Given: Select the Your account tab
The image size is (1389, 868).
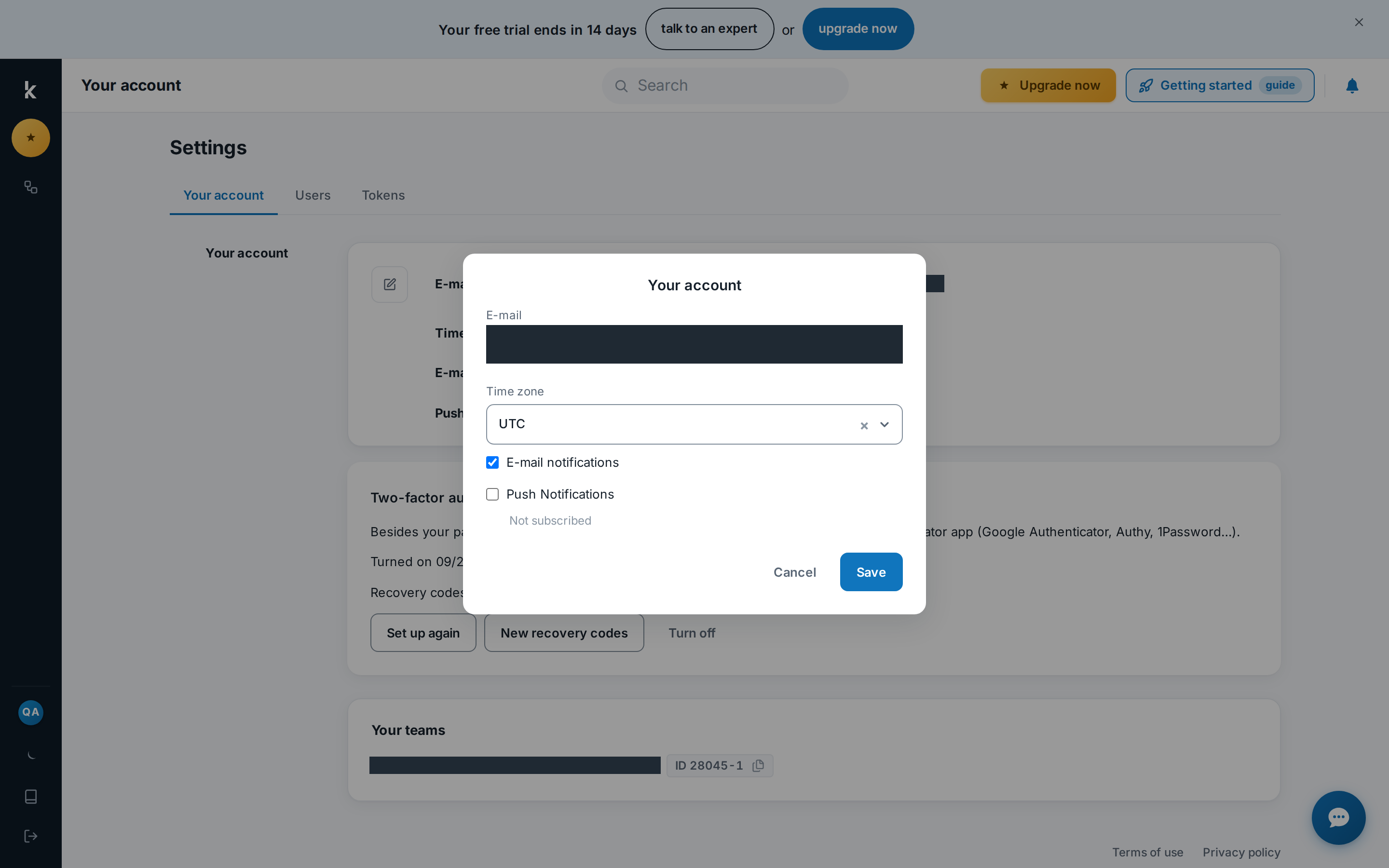Looking at the screenshot, I should tap(223, 195).
